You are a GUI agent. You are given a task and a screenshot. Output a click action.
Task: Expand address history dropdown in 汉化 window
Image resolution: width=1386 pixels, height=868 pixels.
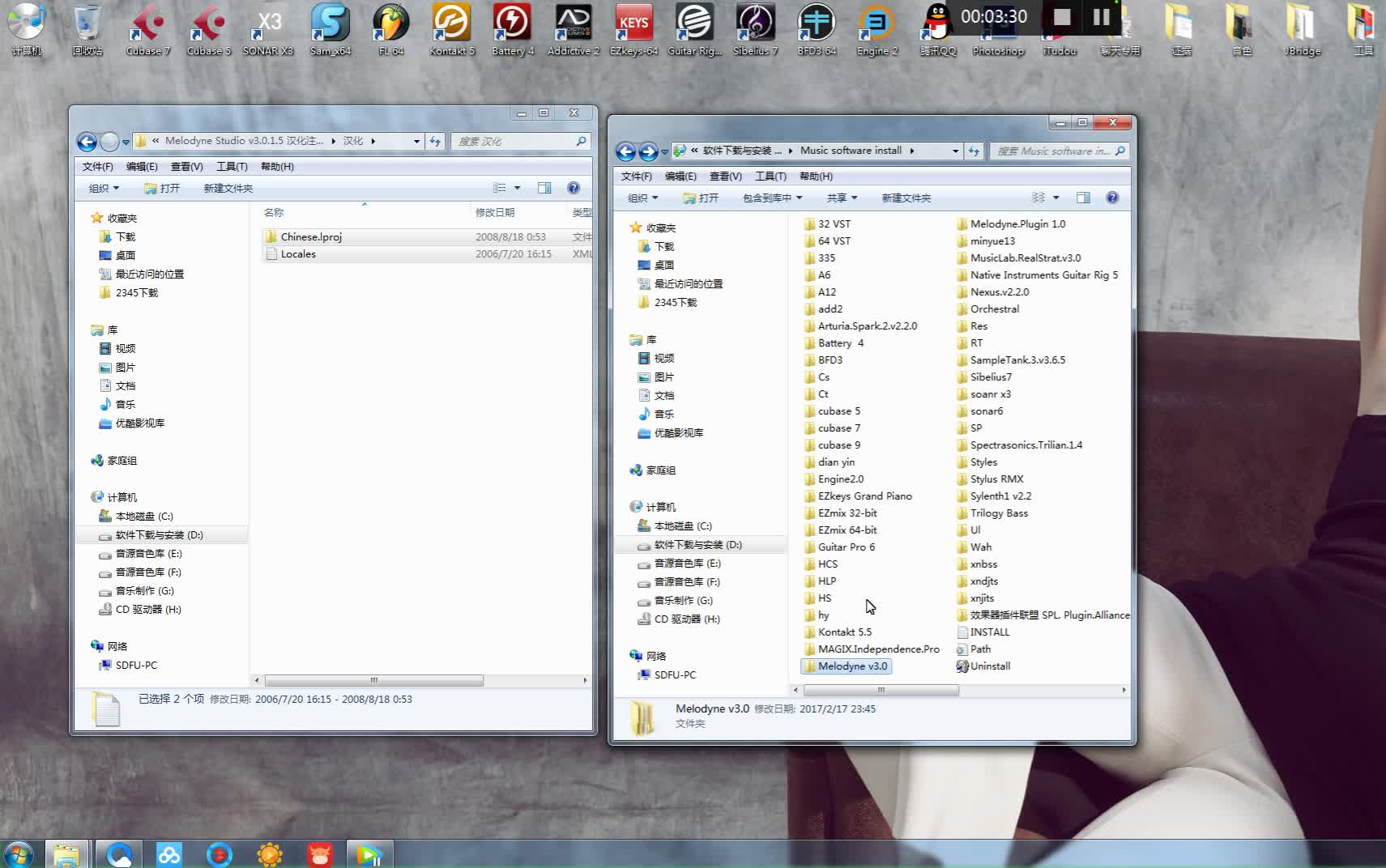click(416, 141)
